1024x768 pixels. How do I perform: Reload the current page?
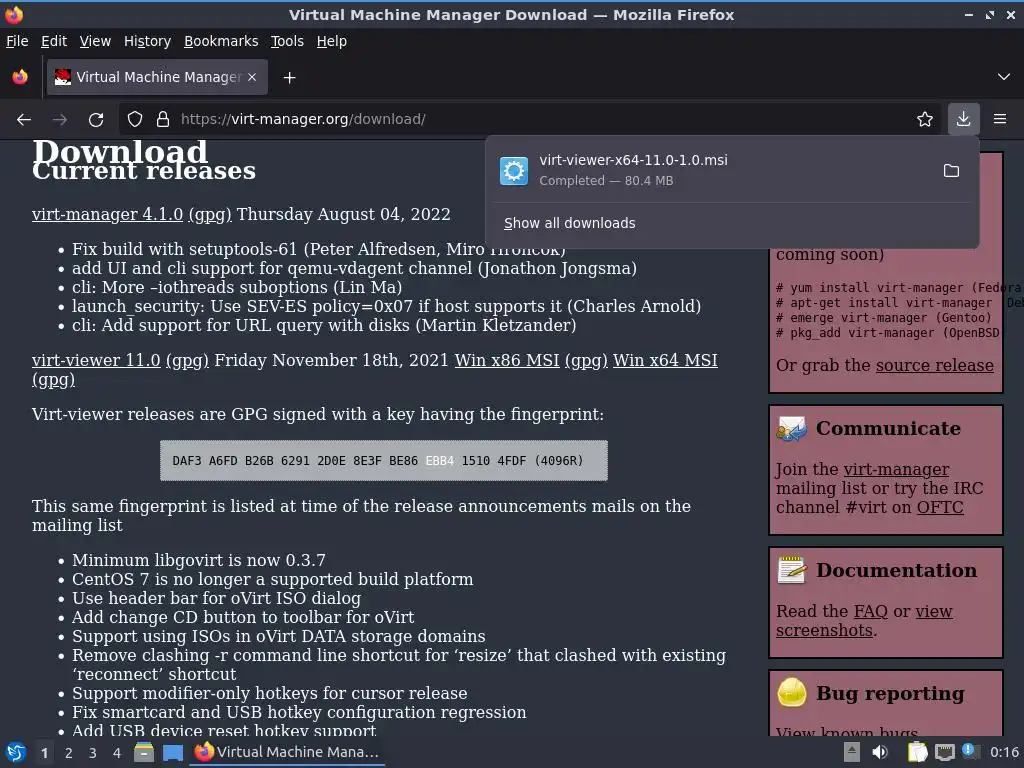[x=96, y=120]
